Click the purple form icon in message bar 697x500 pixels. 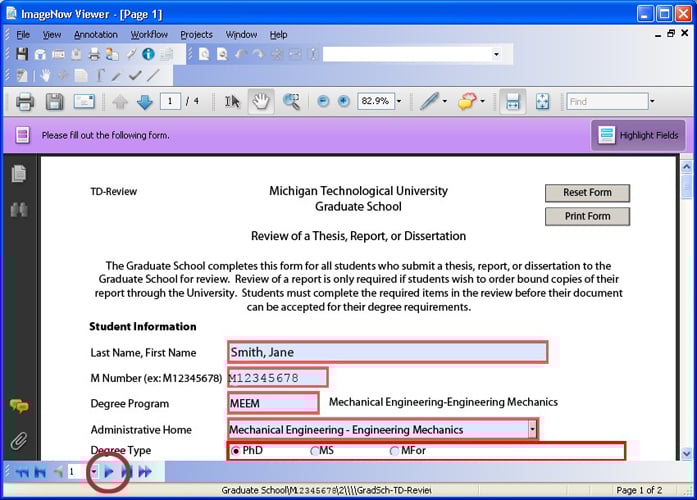point(23,135)
